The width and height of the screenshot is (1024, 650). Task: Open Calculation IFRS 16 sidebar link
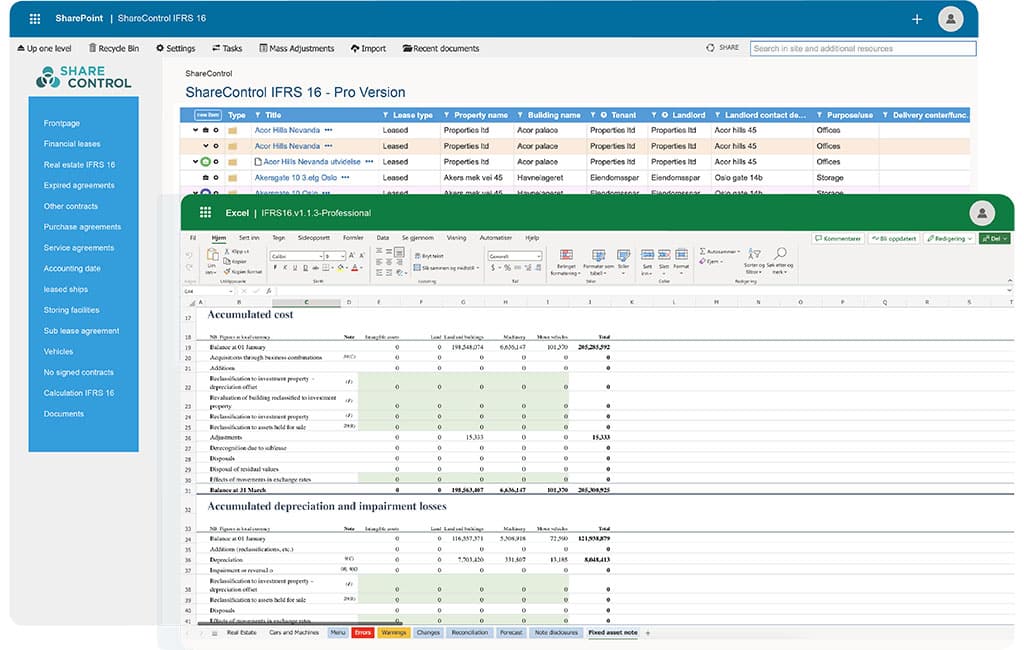[78, 393]
